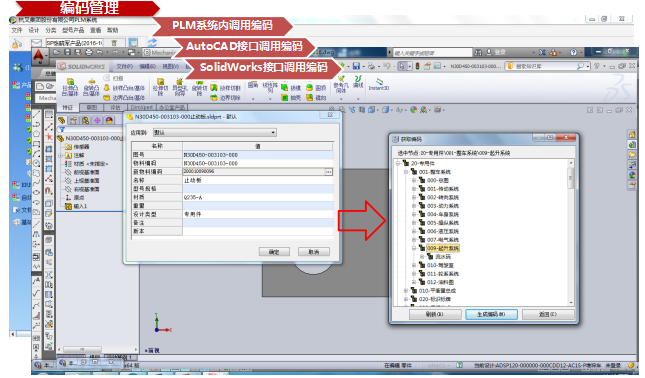
Task: Click the 确定 button in properties dialog
Action: [x=274, y=252]
